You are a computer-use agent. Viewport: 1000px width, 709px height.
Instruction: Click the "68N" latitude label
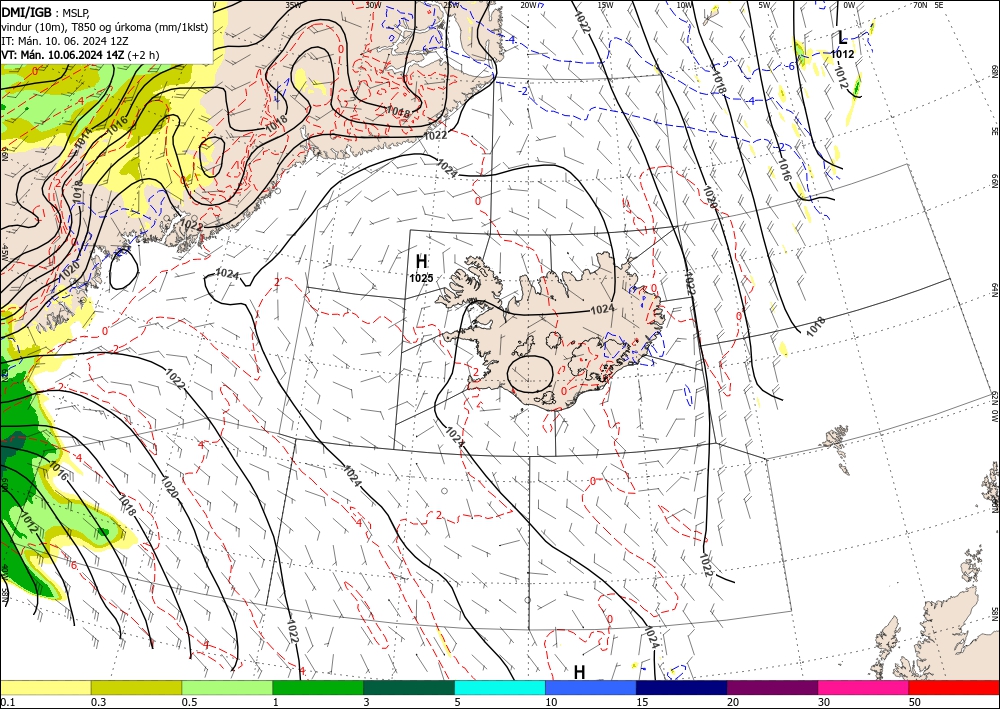(994, 71)
